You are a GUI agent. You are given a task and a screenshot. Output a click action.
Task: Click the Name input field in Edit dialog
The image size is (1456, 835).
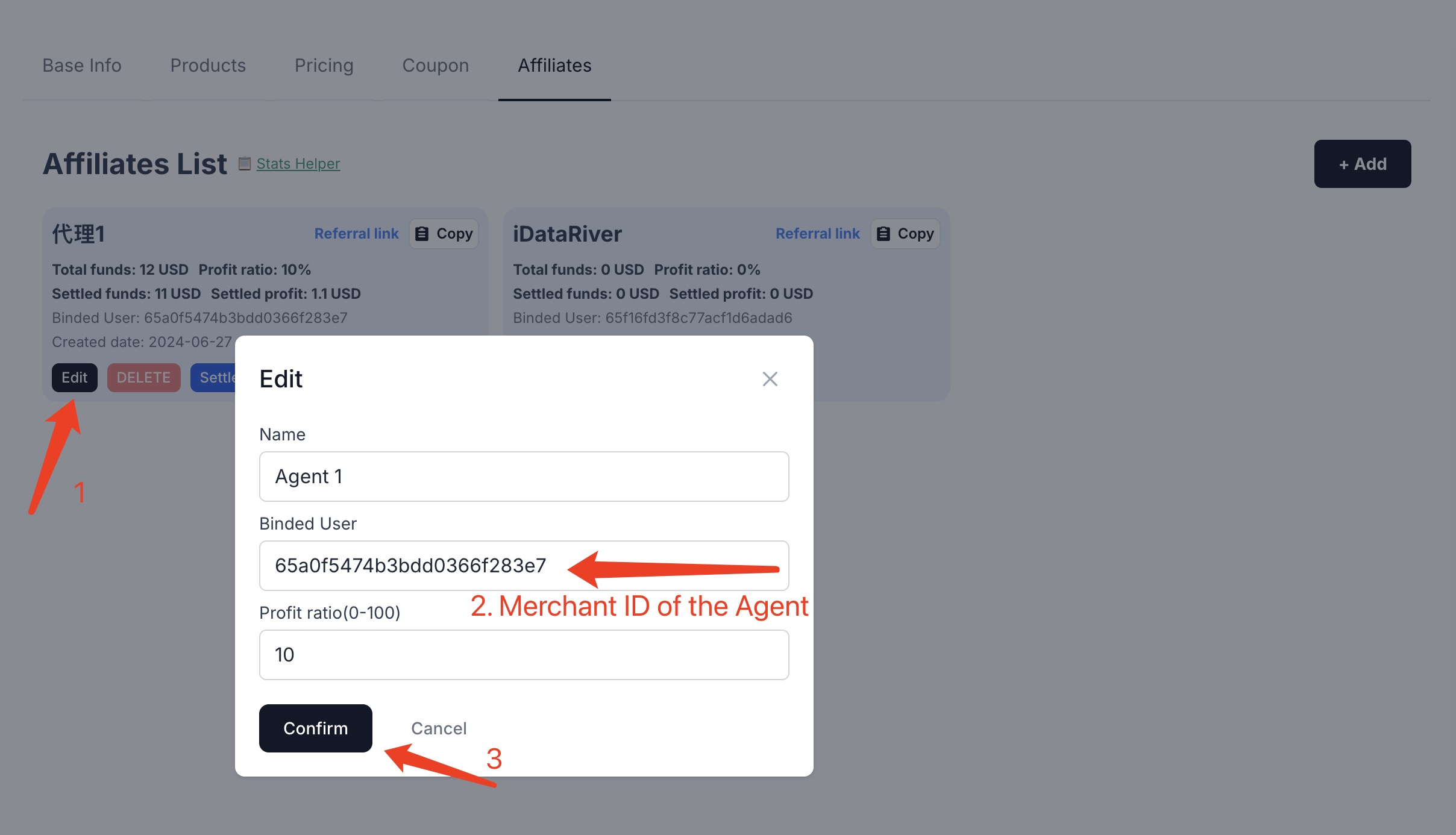click(x=524, y=476)
